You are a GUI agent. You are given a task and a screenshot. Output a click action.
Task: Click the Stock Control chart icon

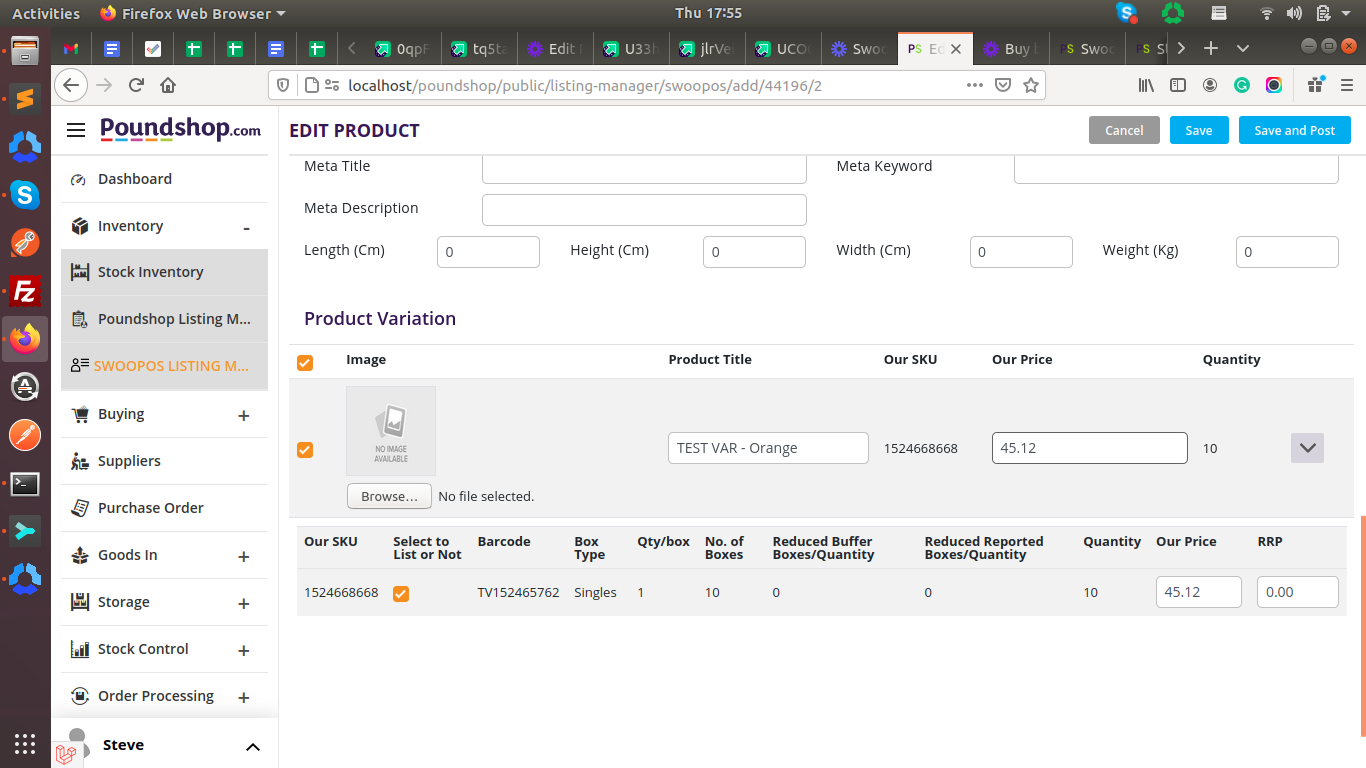click(x=79, y=649)
